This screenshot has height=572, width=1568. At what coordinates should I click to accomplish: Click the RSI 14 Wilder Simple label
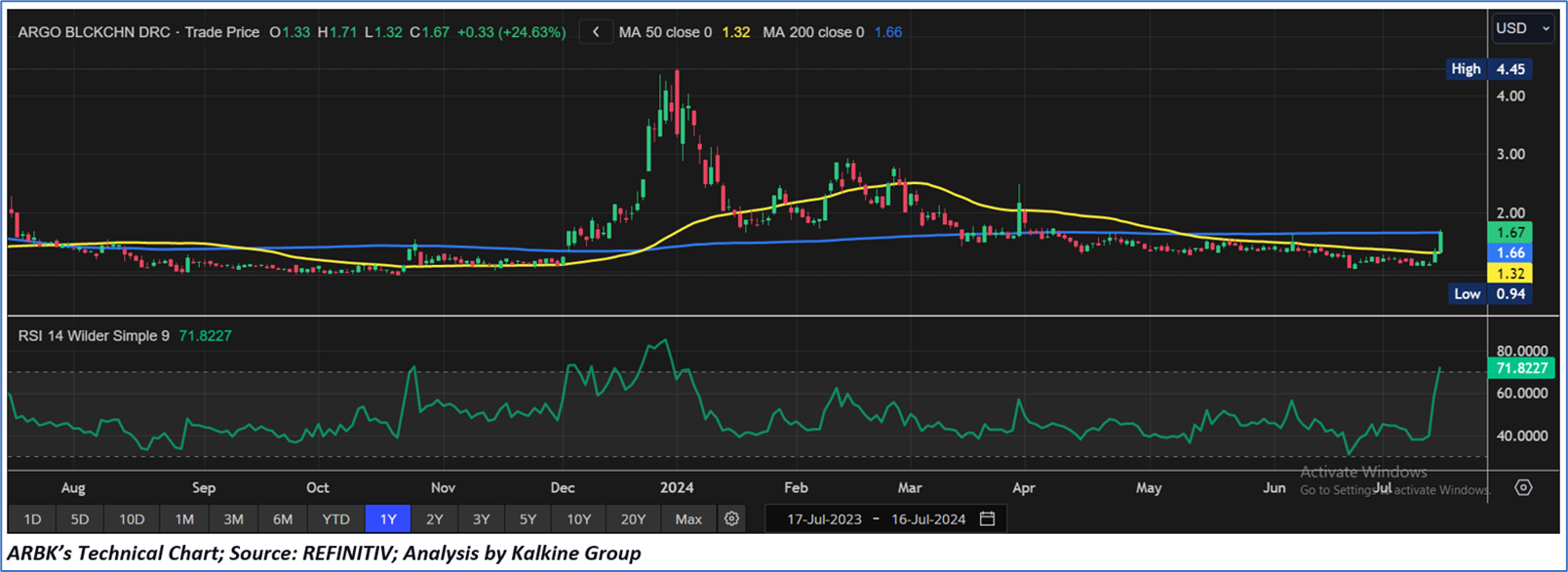[94, 336]
